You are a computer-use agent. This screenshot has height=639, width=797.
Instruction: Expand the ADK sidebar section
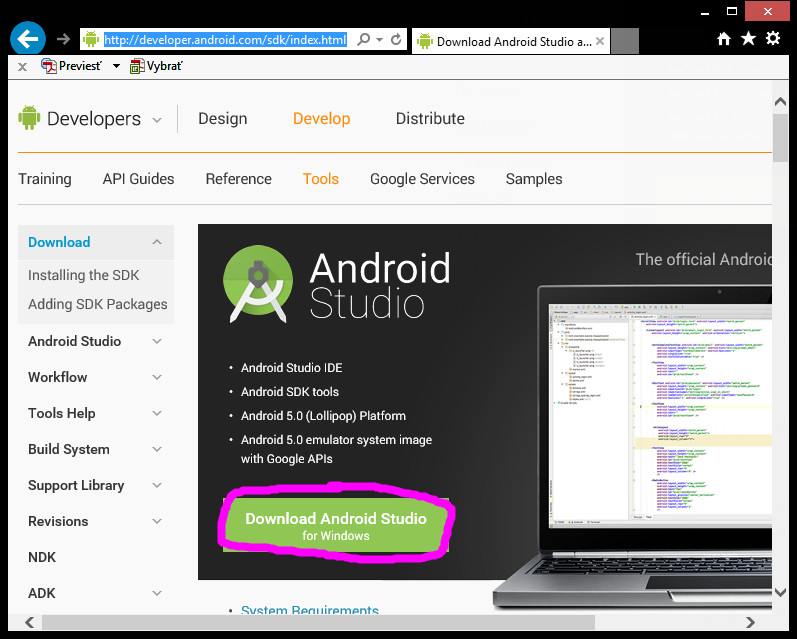tap(157, 593)
